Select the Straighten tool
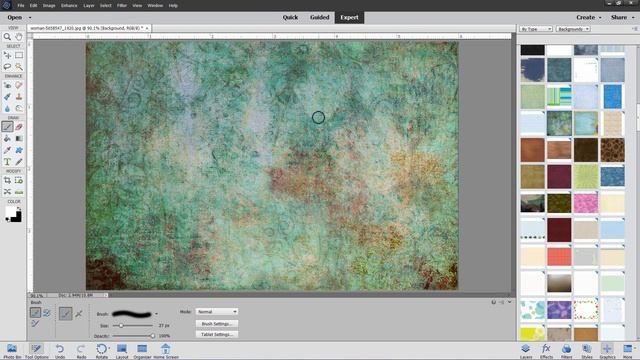Screen dimensions: 640x360 point(19,191)
